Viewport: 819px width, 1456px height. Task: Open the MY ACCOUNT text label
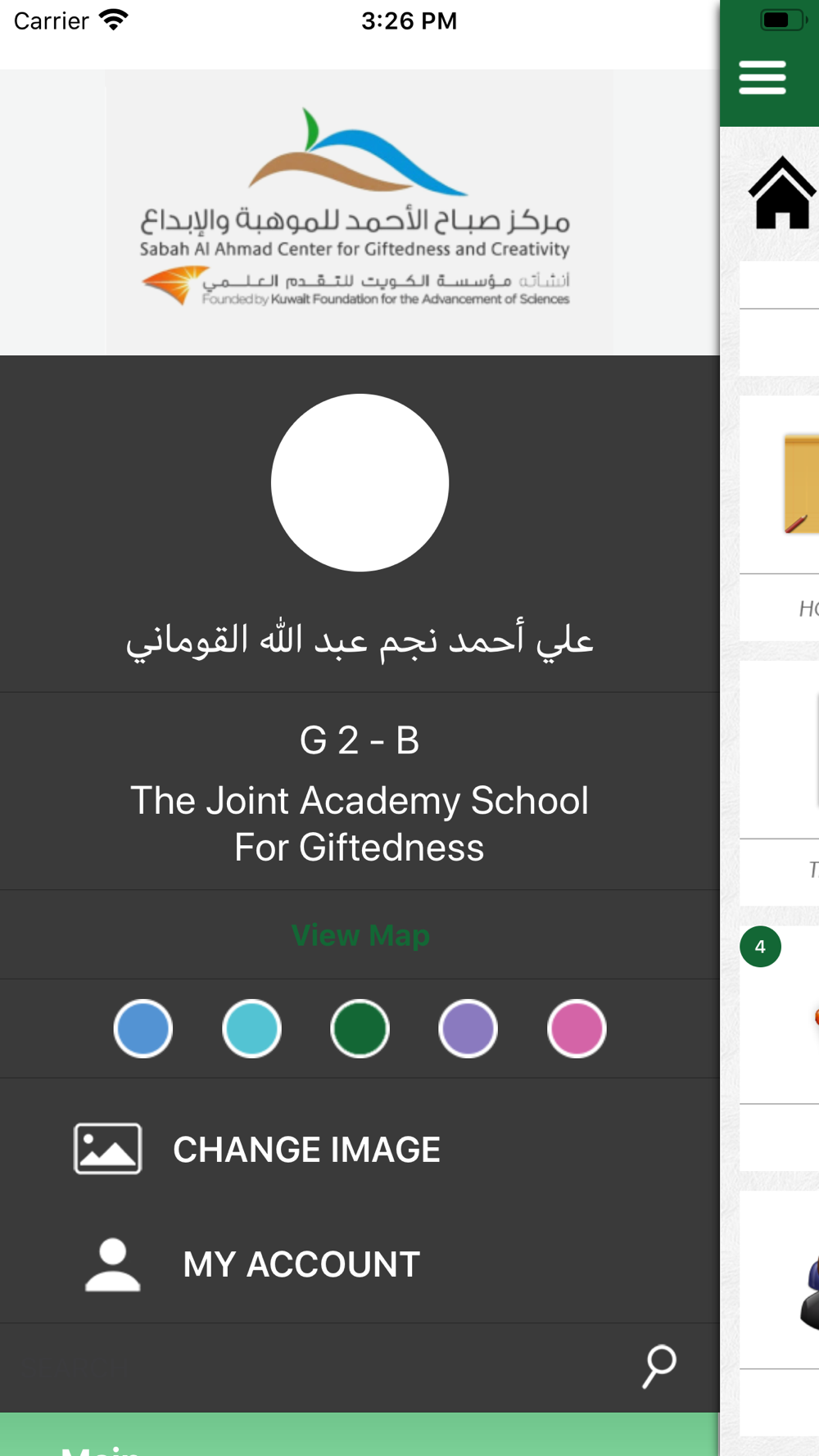(301, 1264)
